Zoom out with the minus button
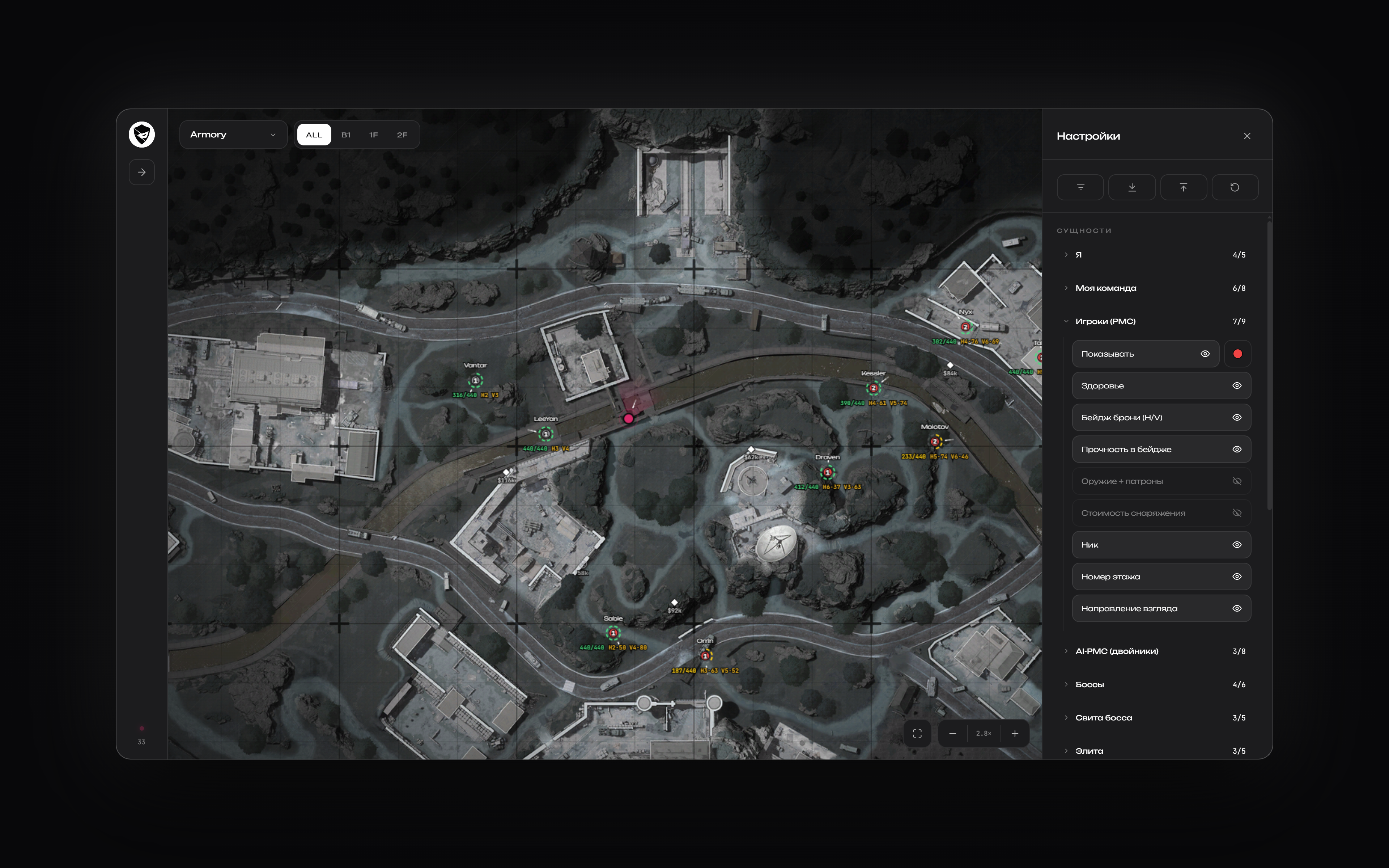This screenshot has height=868, width=1389. [x=953, y=733]
